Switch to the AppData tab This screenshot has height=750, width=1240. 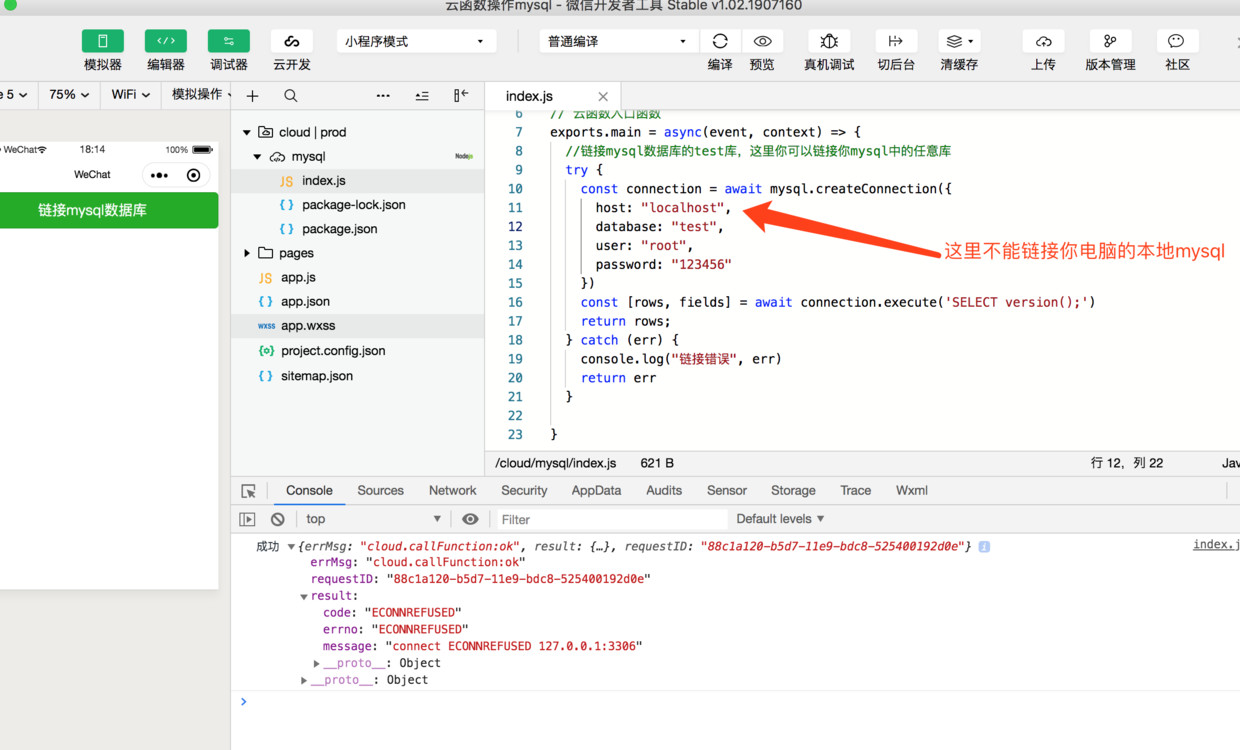click(x=596, y=490)
